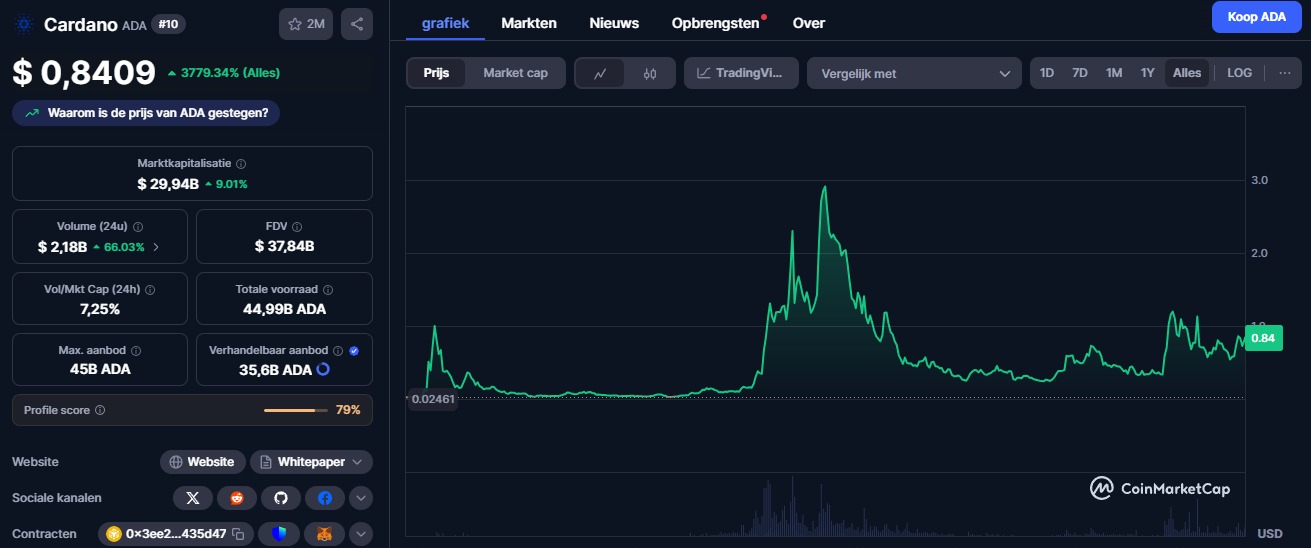Set chart range to 1D
1311x548 pixels.
coord(1047,73)
